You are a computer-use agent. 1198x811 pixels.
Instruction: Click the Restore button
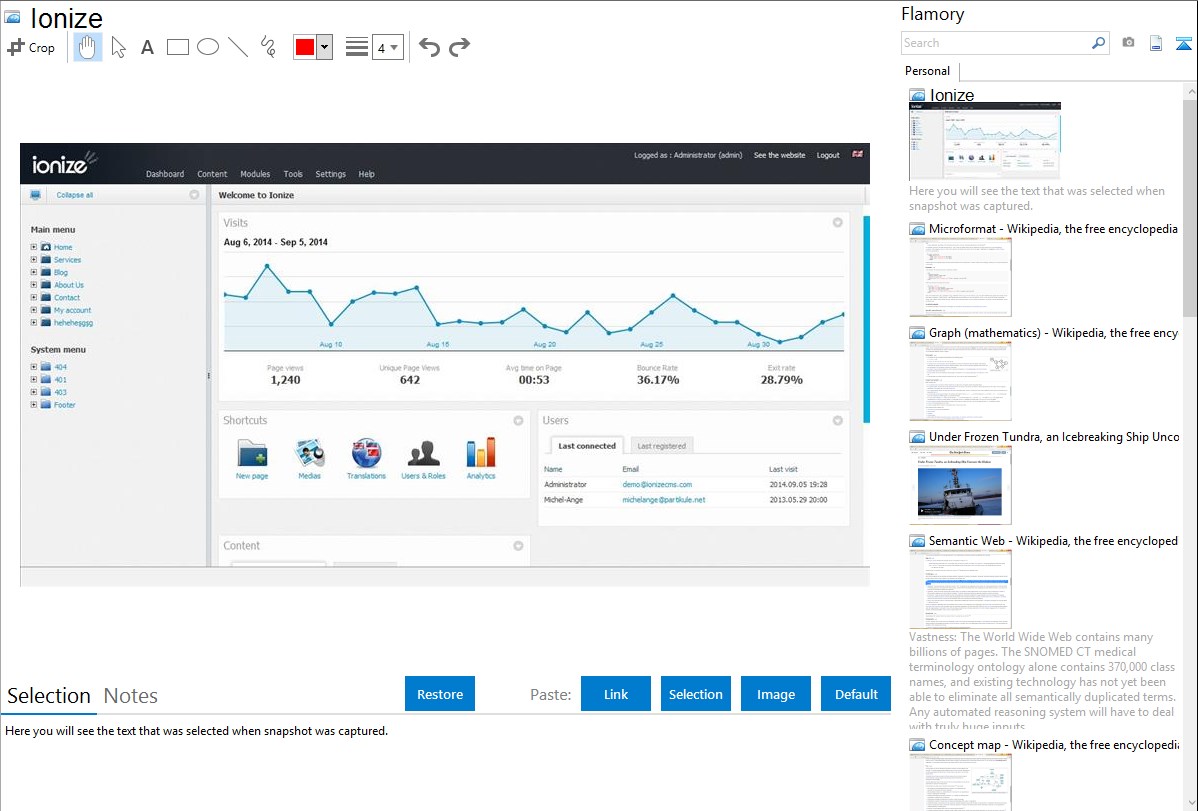point(440,694)
